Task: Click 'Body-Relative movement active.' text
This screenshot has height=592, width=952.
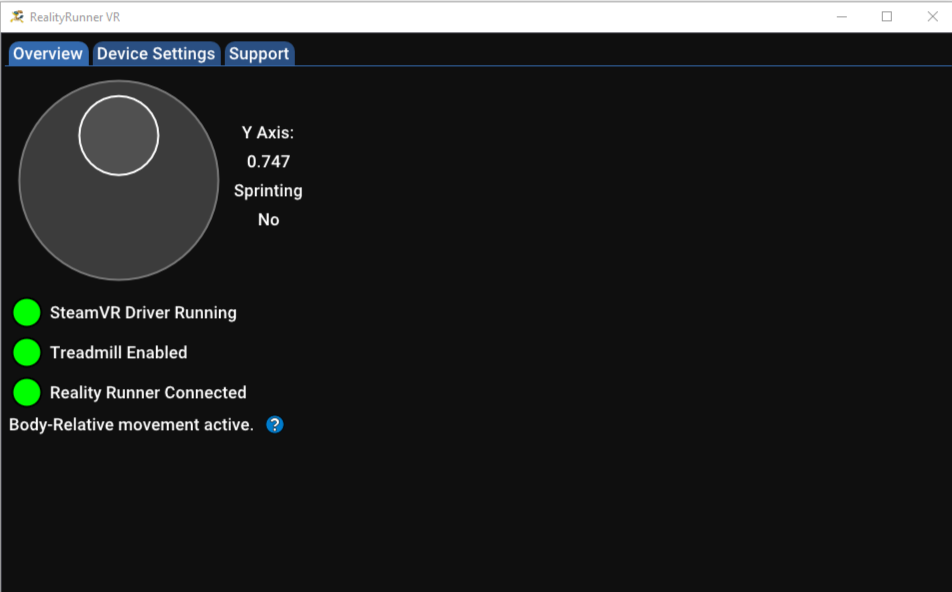Action: tap(131, 424)
